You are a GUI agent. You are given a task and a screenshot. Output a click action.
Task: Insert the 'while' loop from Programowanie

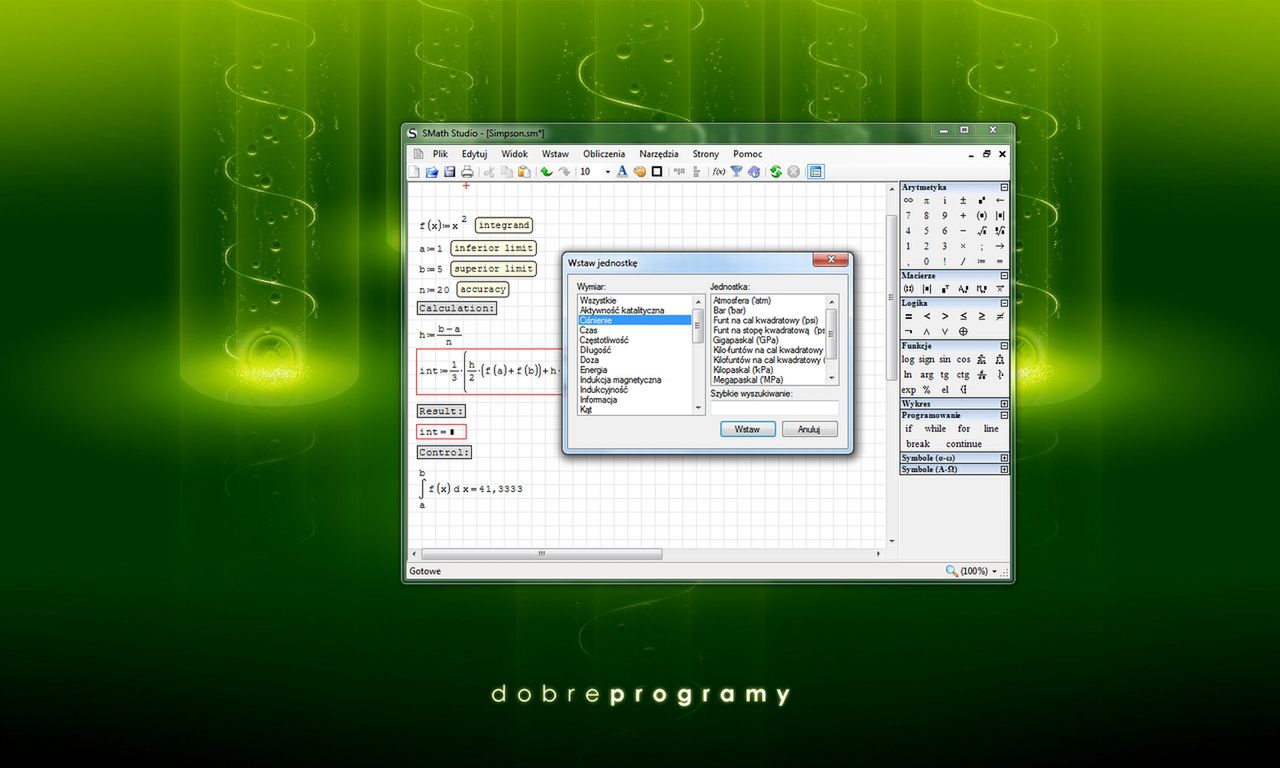point(935,429)
